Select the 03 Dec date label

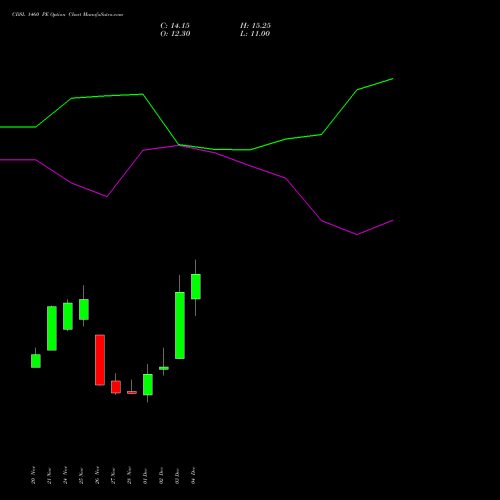pyautogui.click(x=177, y=475)
